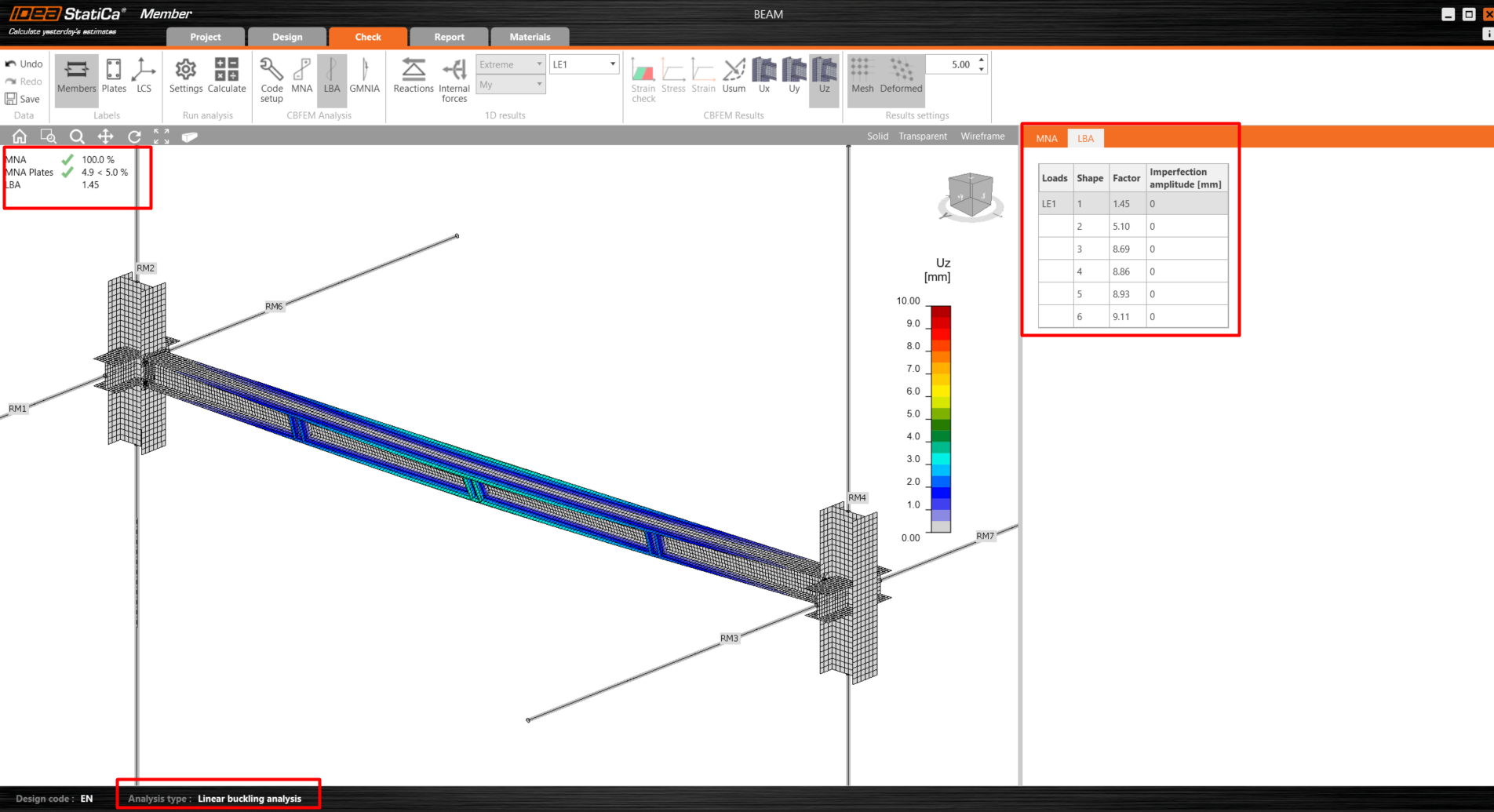
Task: Open the My internal force dropdown
Action: (x=510, y=85)
